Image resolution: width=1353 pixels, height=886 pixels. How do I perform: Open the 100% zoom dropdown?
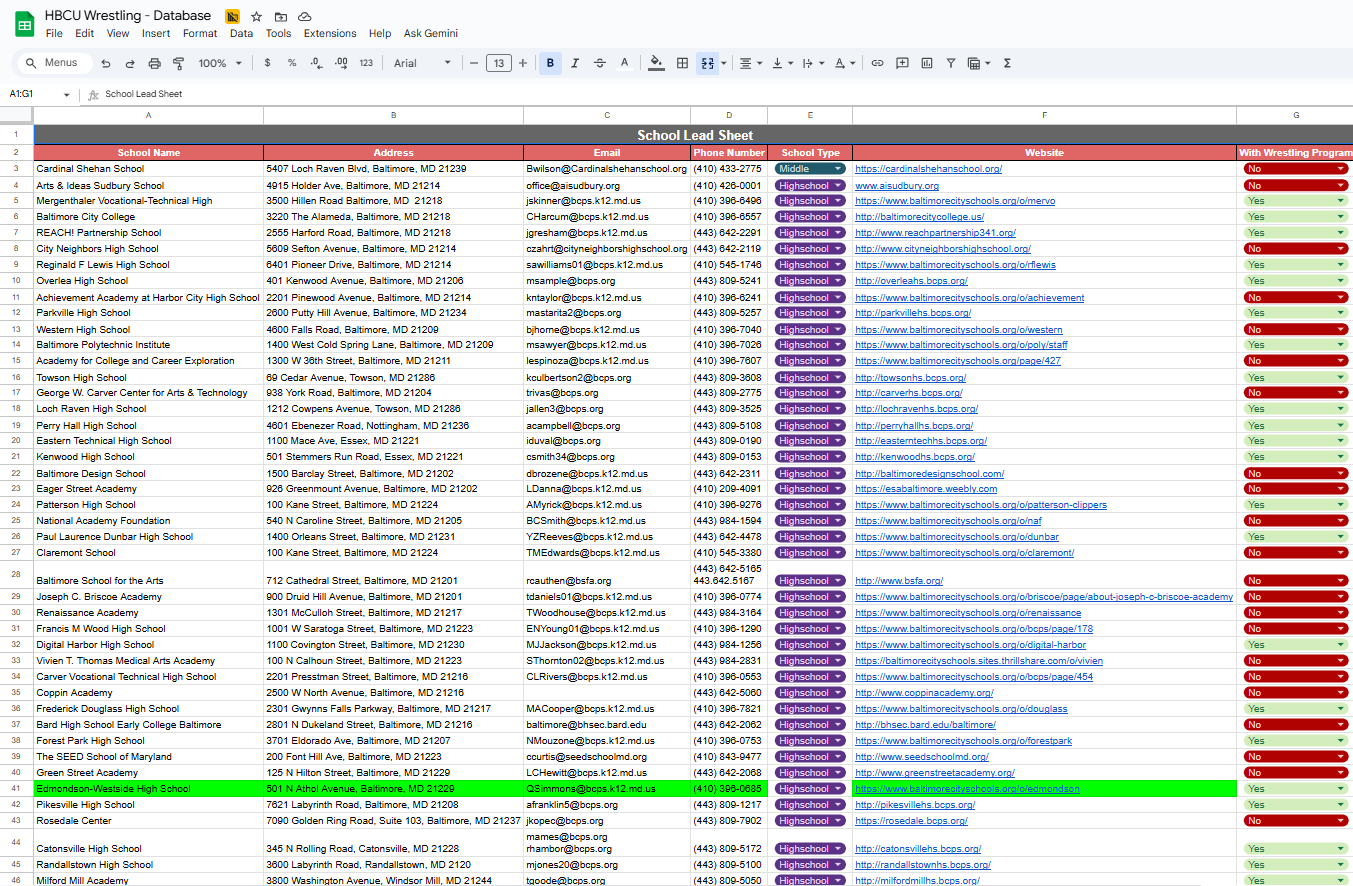pos(220,63)
